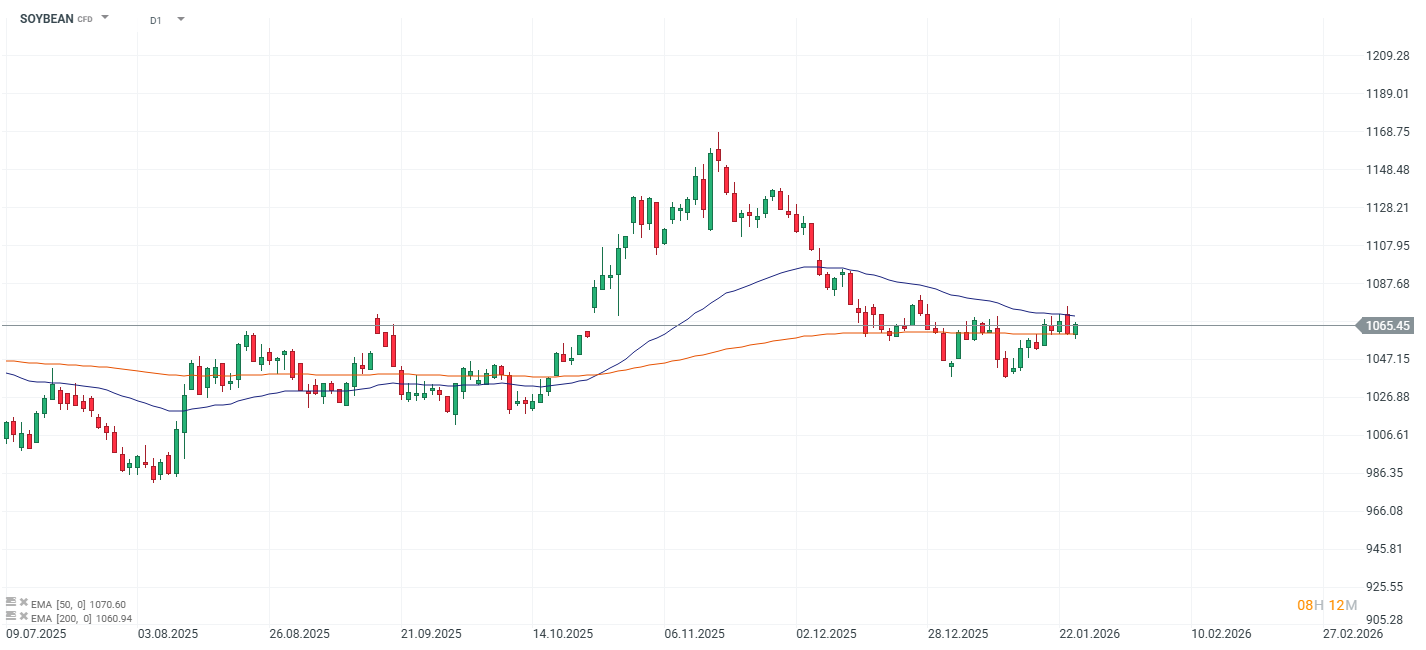Expand the SOYBEAN instrument dropdown arrow
The image size is (1426, 650).
(x=105, y=18)
